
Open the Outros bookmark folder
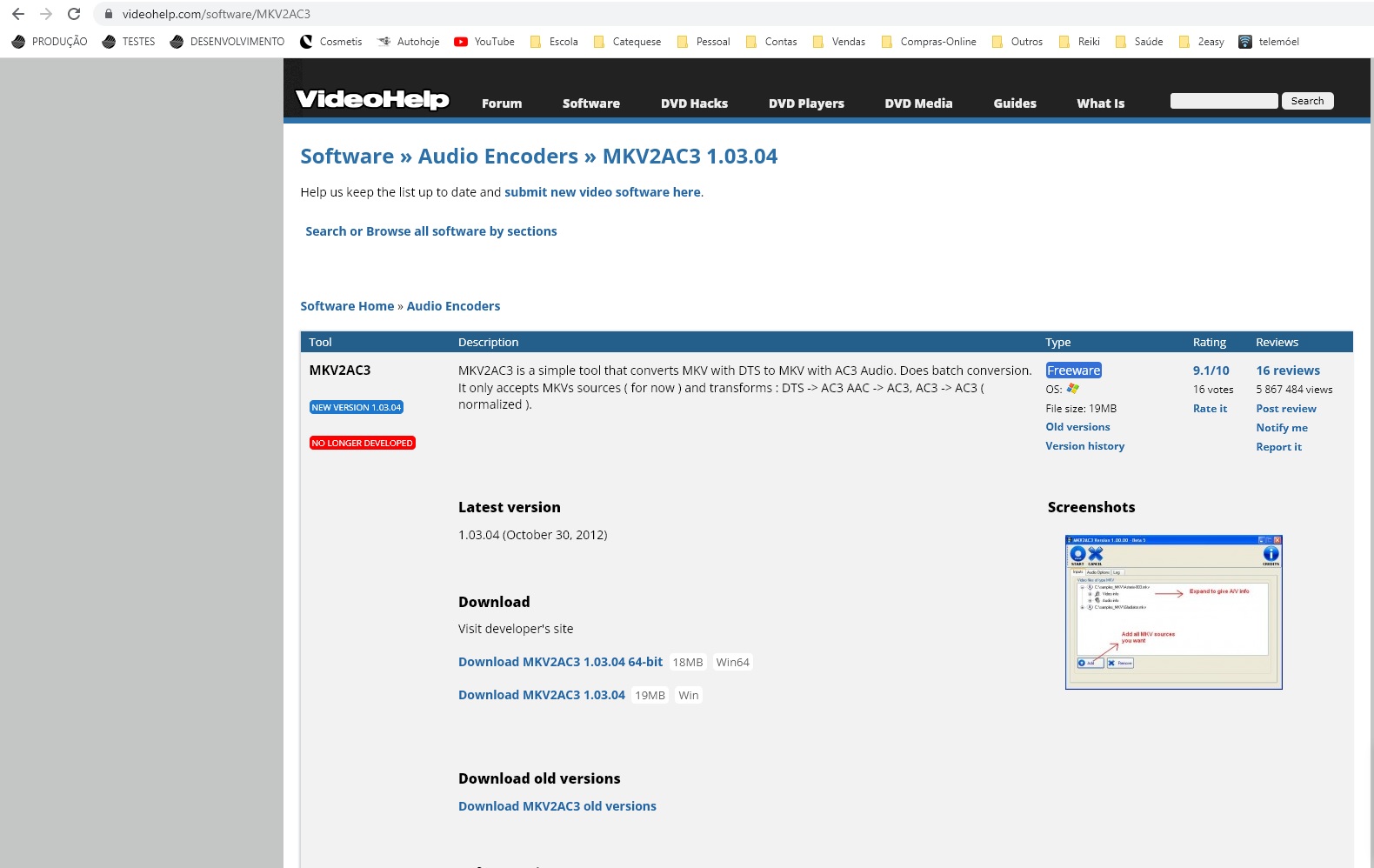tap(1017, 42)
